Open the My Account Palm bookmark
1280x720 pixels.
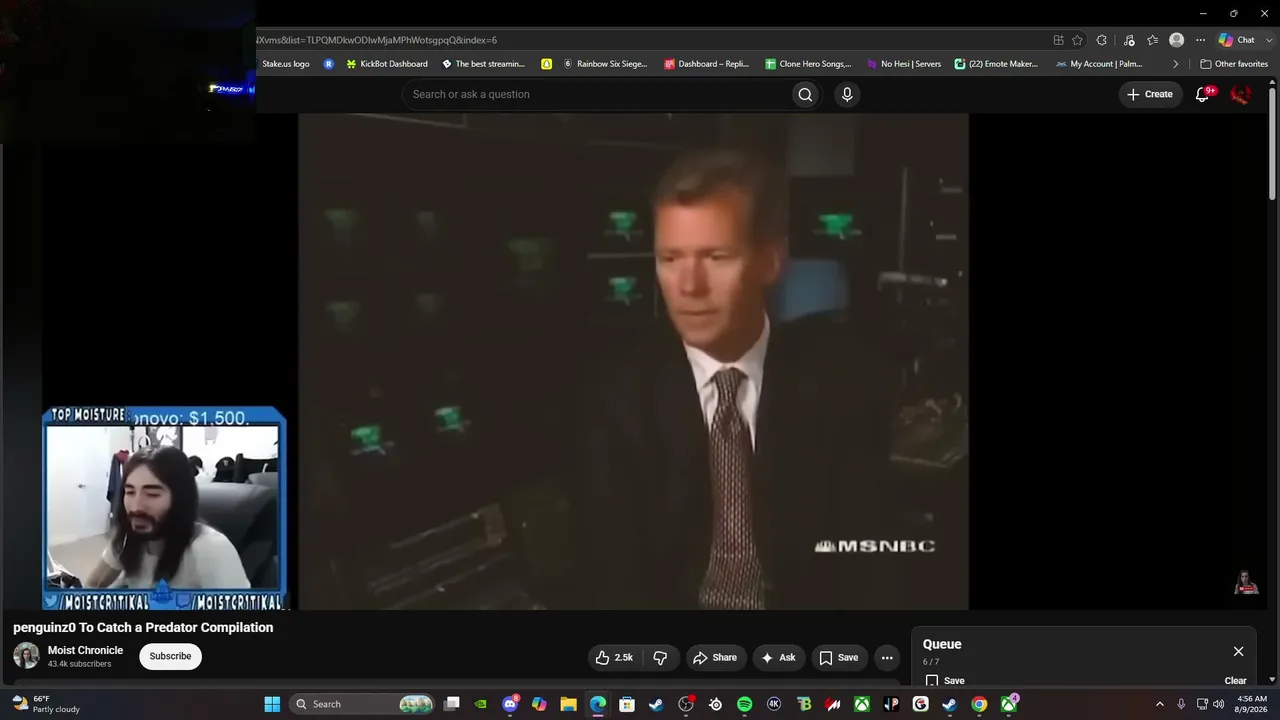point(1098,64)
